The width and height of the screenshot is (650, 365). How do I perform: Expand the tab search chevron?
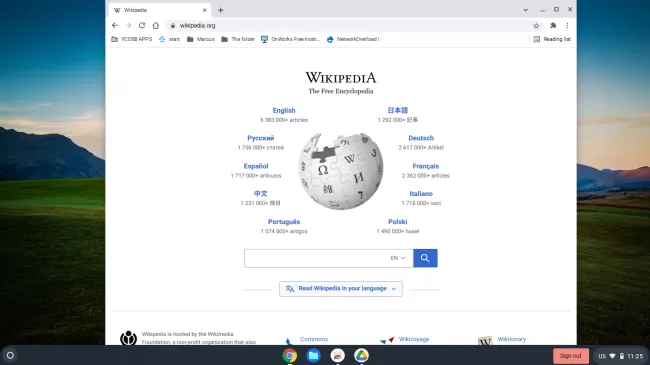(x=526, y=10)
